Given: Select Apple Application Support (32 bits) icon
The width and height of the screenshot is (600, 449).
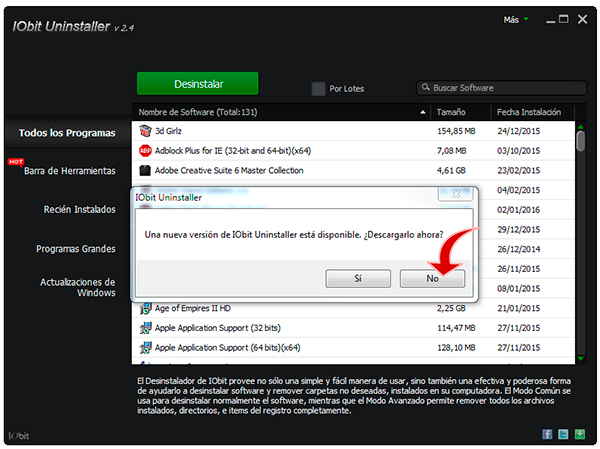Looking at the screenshot, I should coord(145,328).
